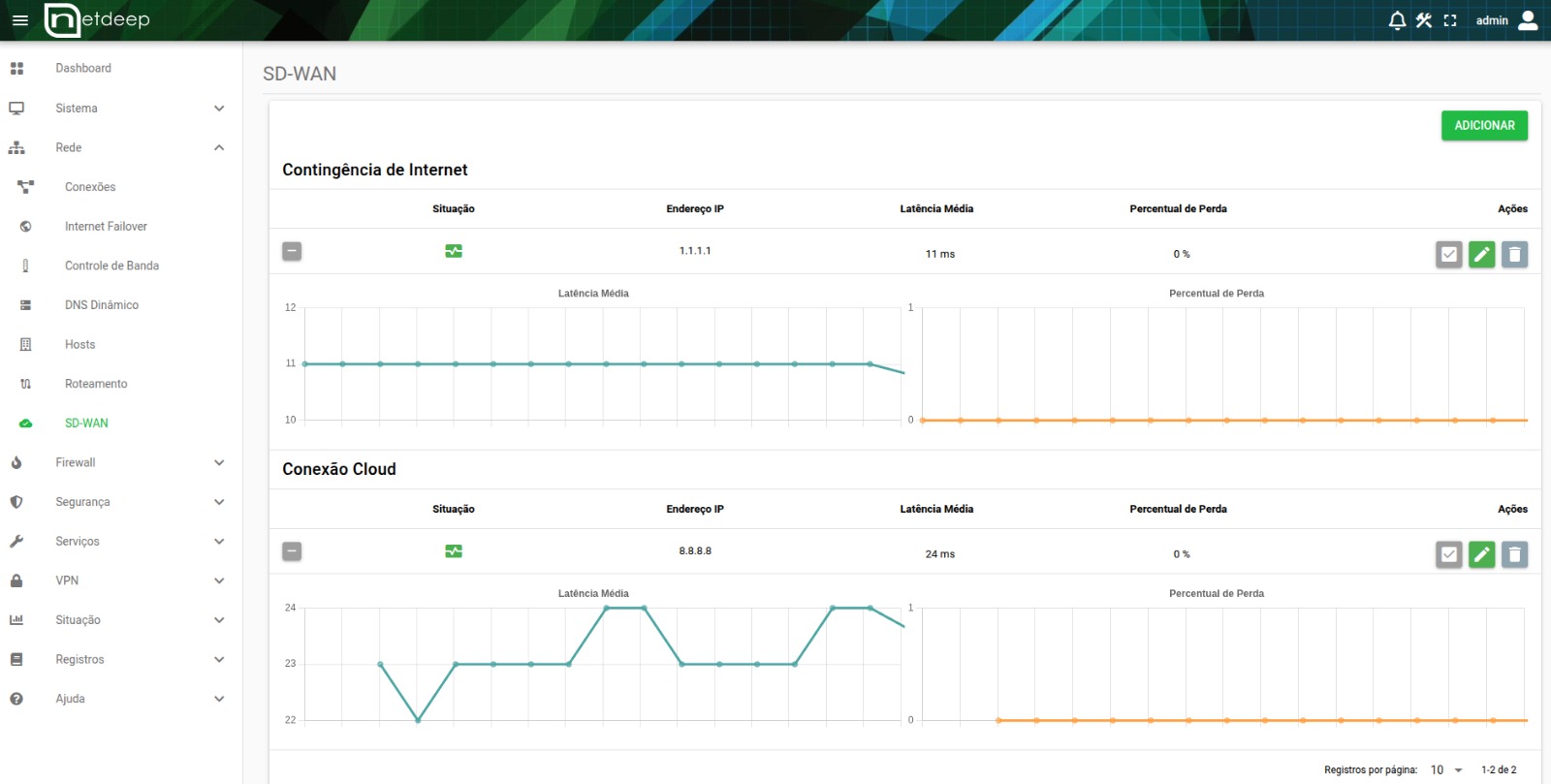The height and width of the screenshot is (784, 1551).
Task: Open the hamburger navigation menu
Action: point(19,20)
